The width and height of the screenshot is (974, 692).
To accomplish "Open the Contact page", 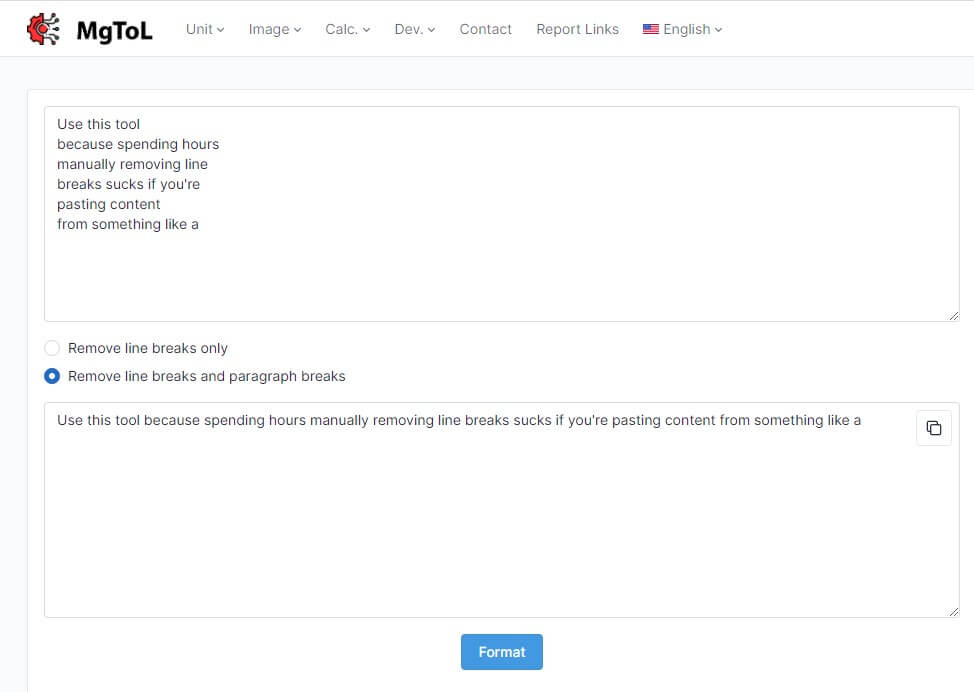I will coord(485,29).
